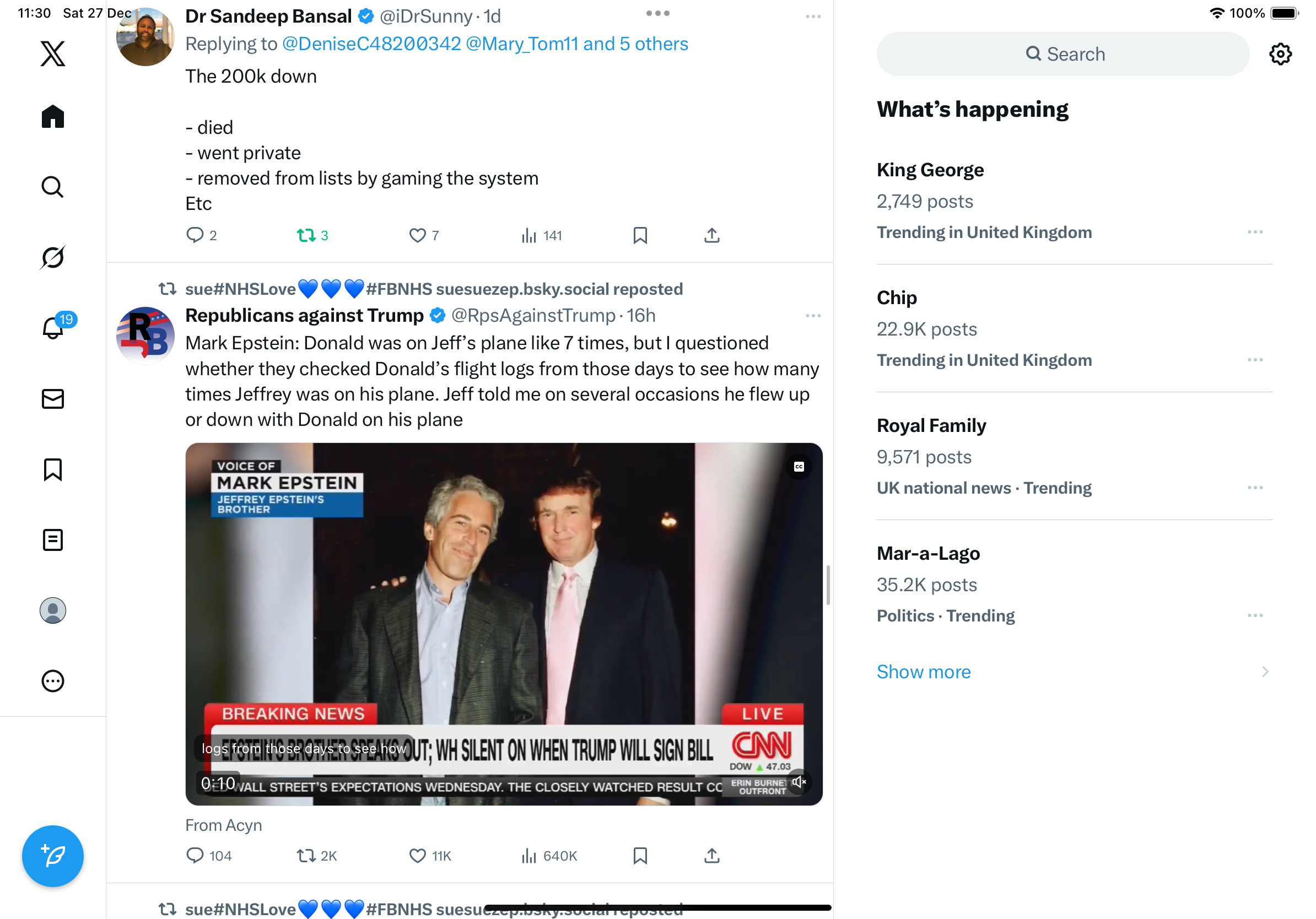Screen dimensions: 1316x919
Task: Open the King George trending topic
Action: (930, 170)
